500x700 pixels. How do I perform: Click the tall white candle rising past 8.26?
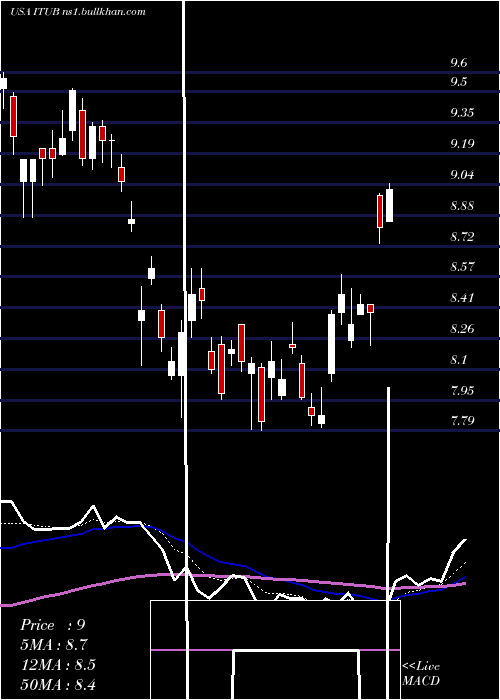point(331,344)
